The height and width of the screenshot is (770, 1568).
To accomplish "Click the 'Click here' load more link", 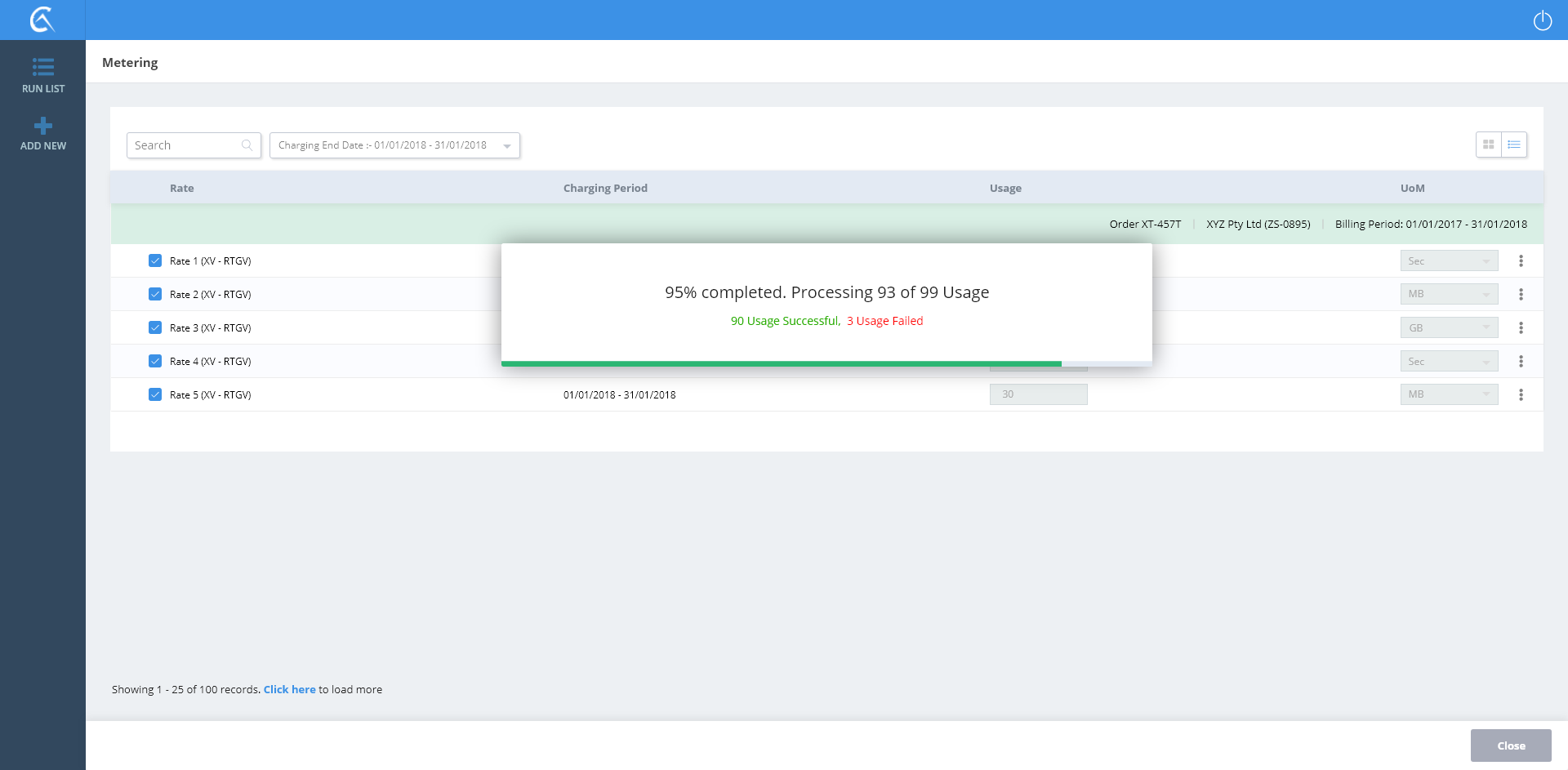I will tap(289, 690).
